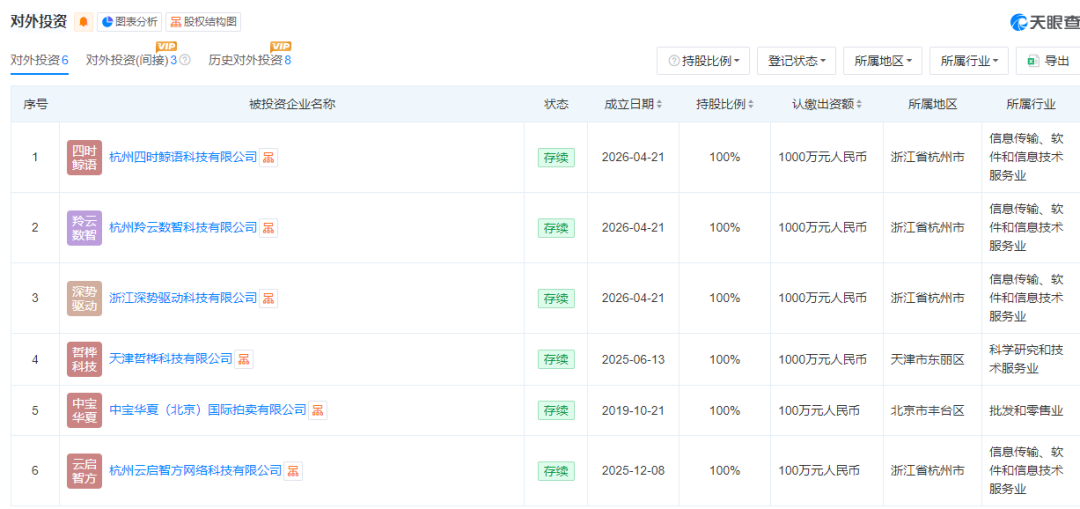This screenshot has width=1080, height=509.
Task: Open the 中宝华夏（北京）国际拍卖有限公司 link
Action: [208, 410]
